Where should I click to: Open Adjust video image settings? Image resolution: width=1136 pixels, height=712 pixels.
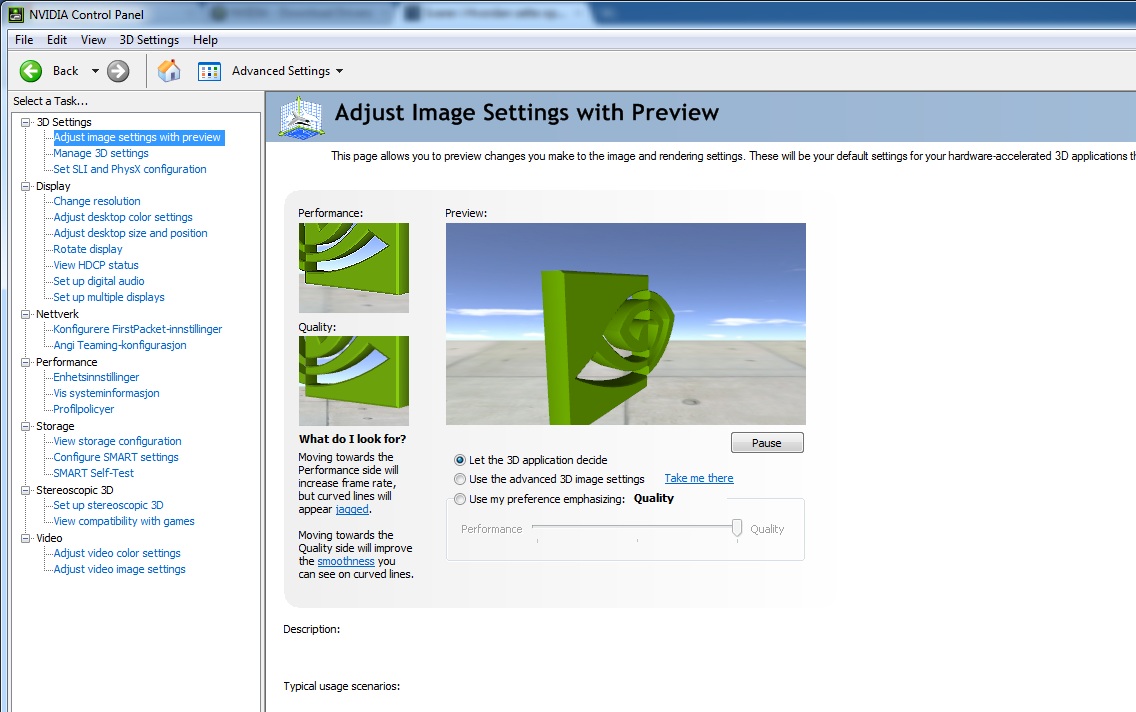[x=119, y=569]
